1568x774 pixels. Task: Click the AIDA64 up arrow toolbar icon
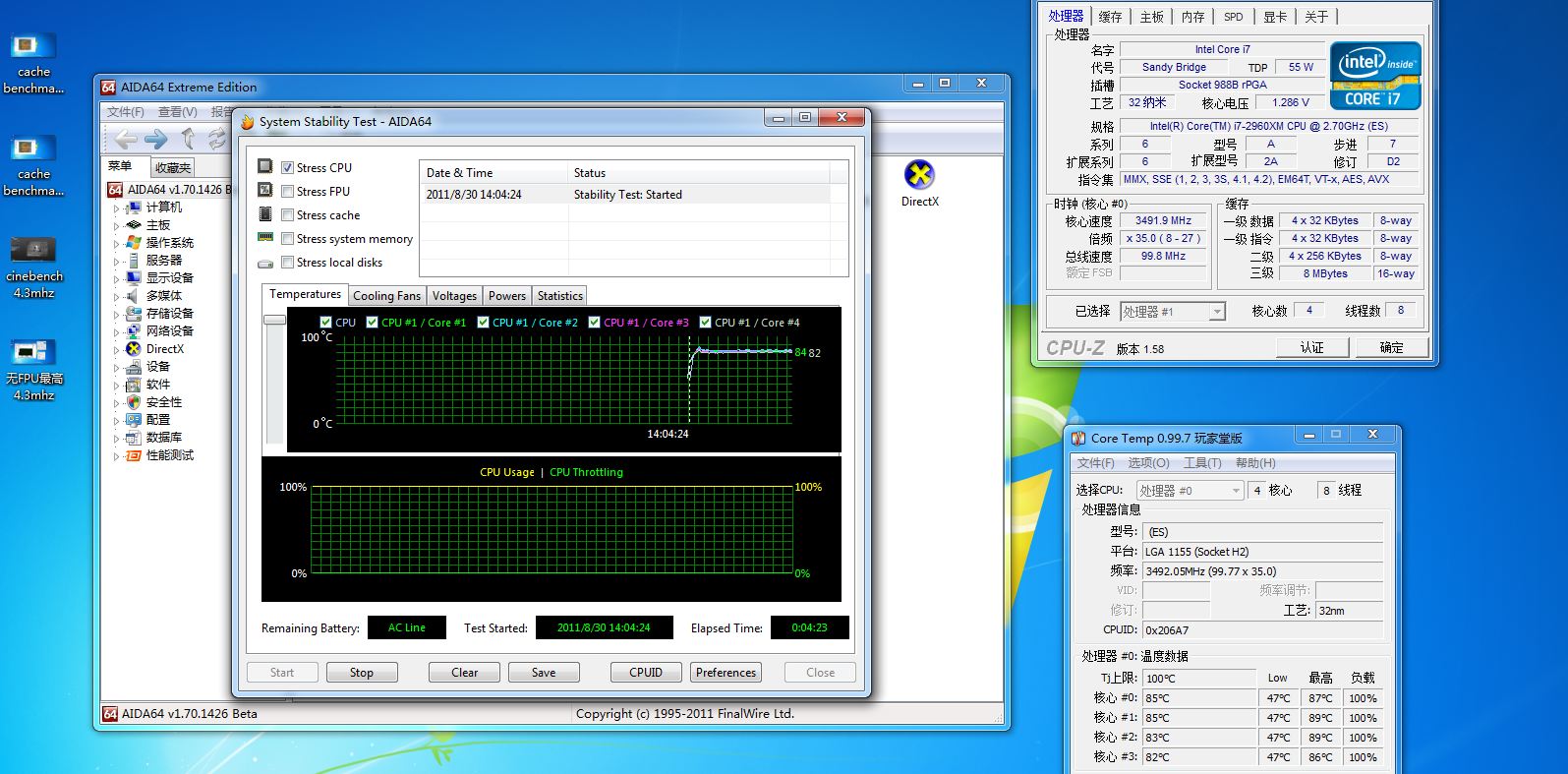188,139
